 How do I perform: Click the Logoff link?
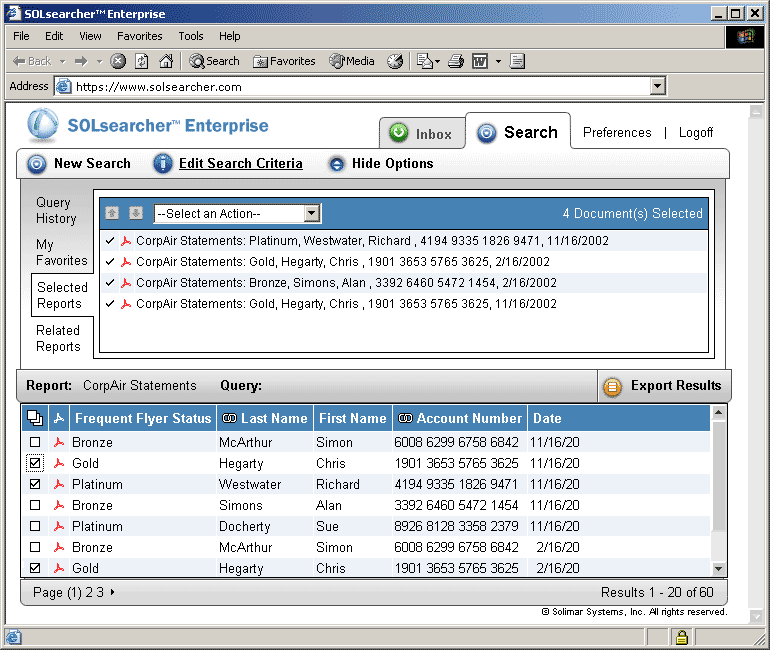coord(695,133)
